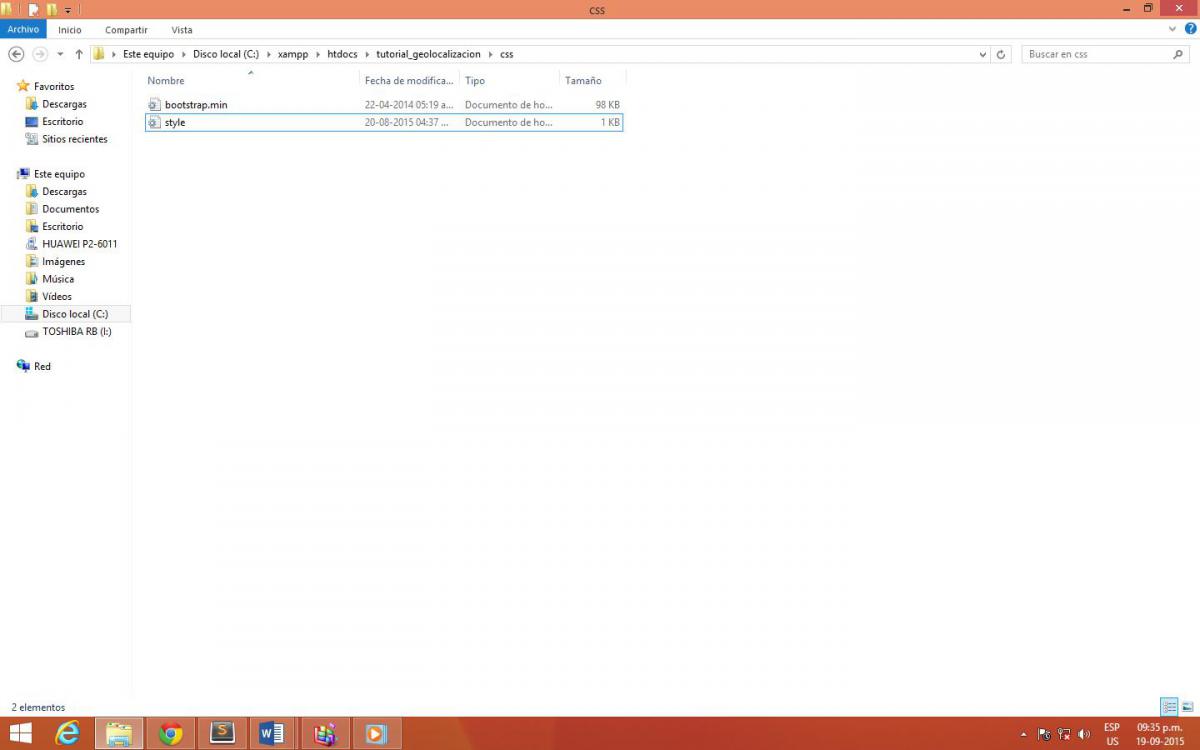
Task: Click xampp in the address path
Action: click(293, 54)
